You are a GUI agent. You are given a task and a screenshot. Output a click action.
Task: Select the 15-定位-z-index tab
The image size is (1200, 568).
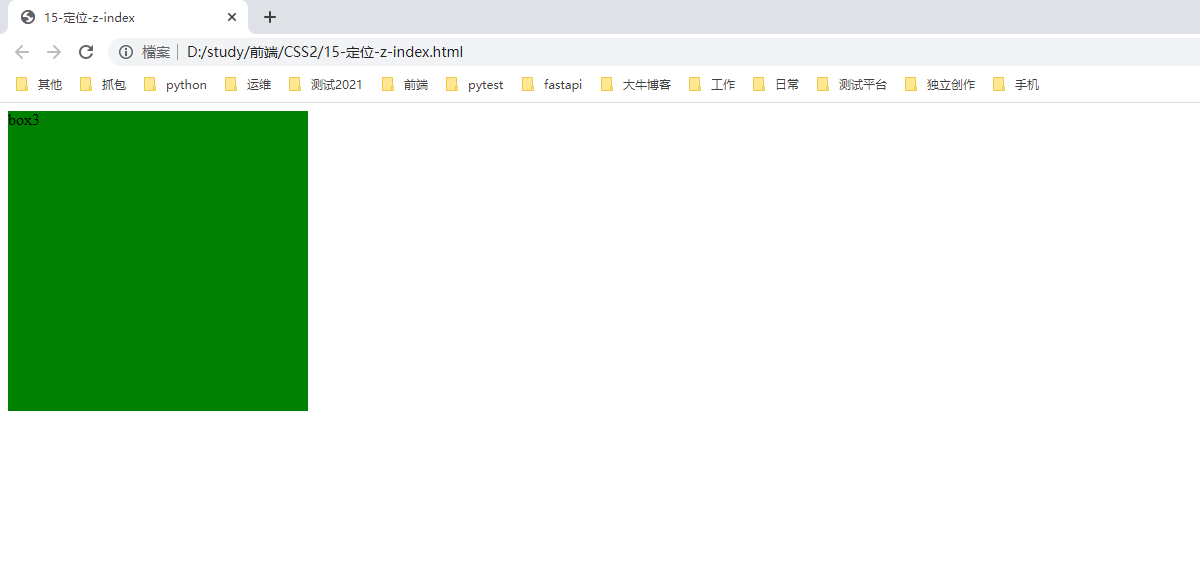pos(128,17)
